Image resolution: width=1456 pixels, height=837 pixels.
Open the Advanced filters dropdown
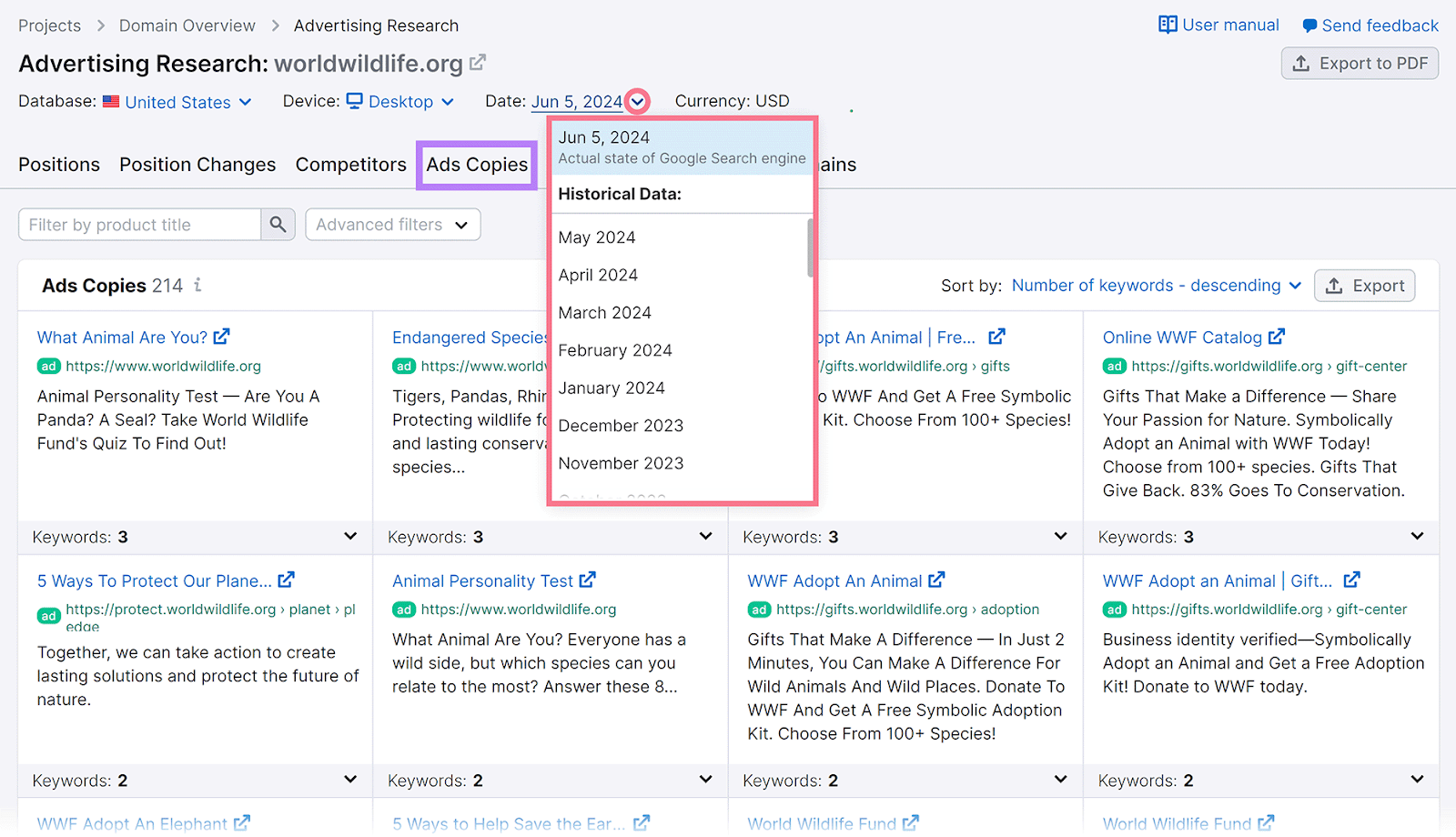pyautogui.click(x=392, y=224)
